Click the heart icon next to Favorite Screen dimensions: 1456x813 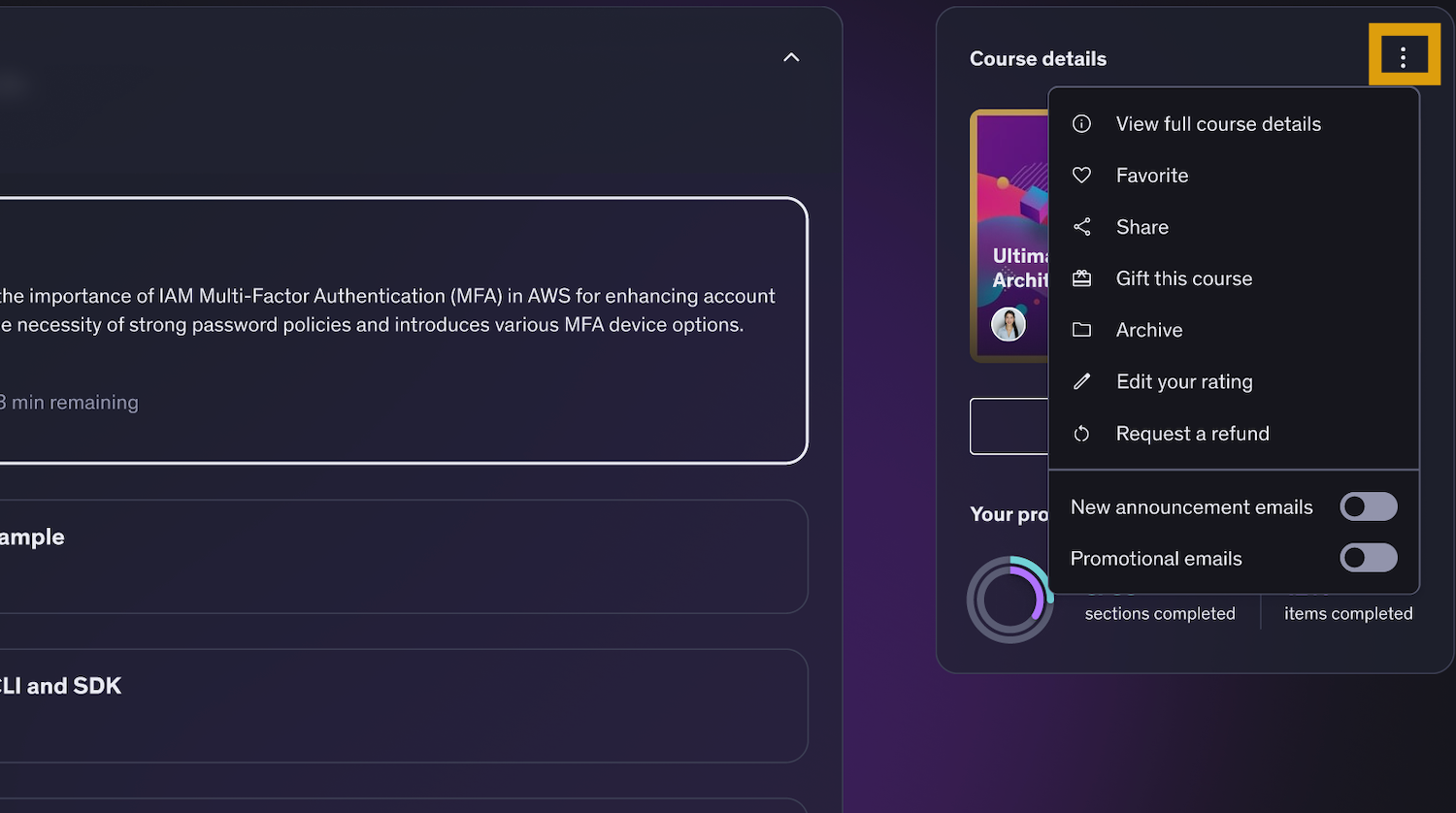click(1082, 175)
